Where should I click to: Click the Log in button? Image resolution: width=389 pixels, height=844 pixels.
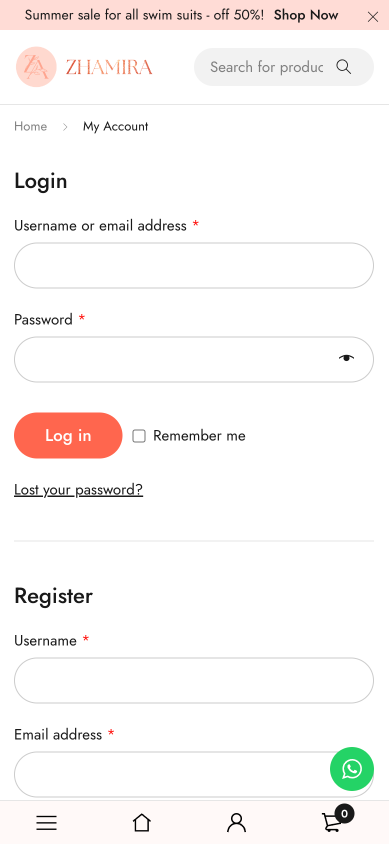click(68, 435)
